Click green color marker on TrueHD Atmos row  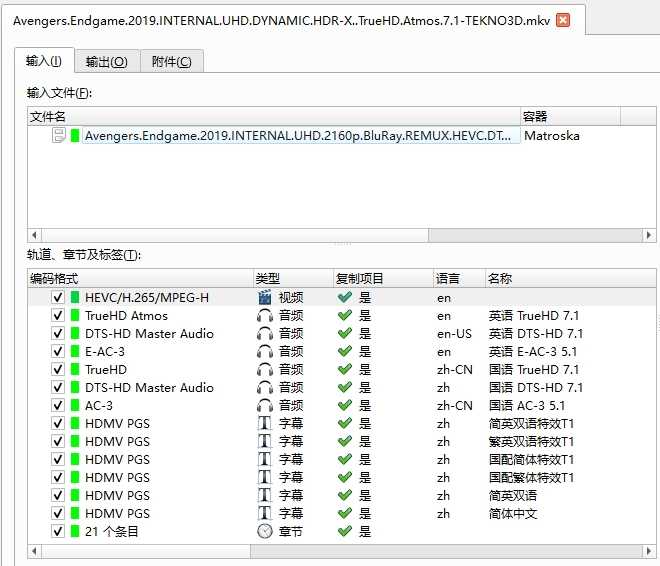pyautogui.click(x=75, y=315)
